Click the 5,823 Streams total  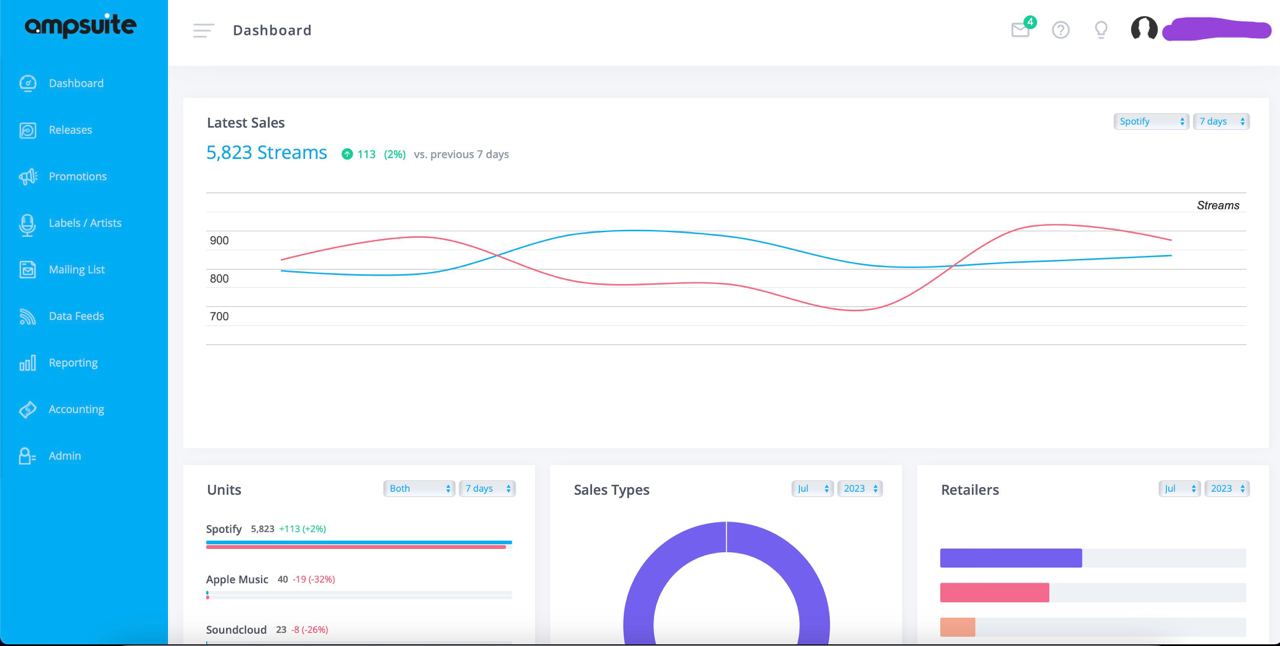[x=267, y=153]
